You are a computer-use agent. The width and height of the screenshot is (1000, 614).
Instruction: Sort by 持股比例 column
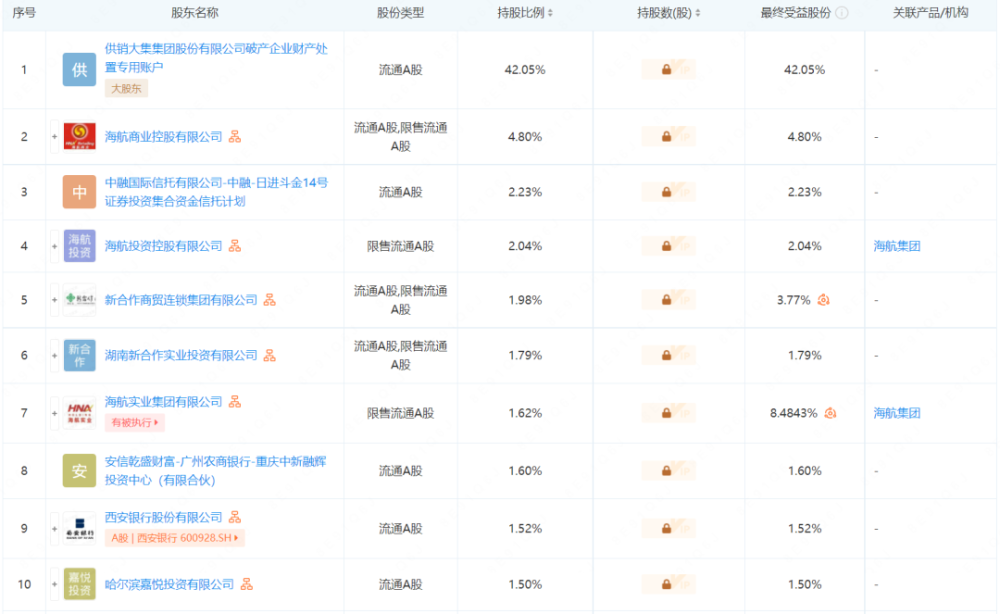click(525, 13)
